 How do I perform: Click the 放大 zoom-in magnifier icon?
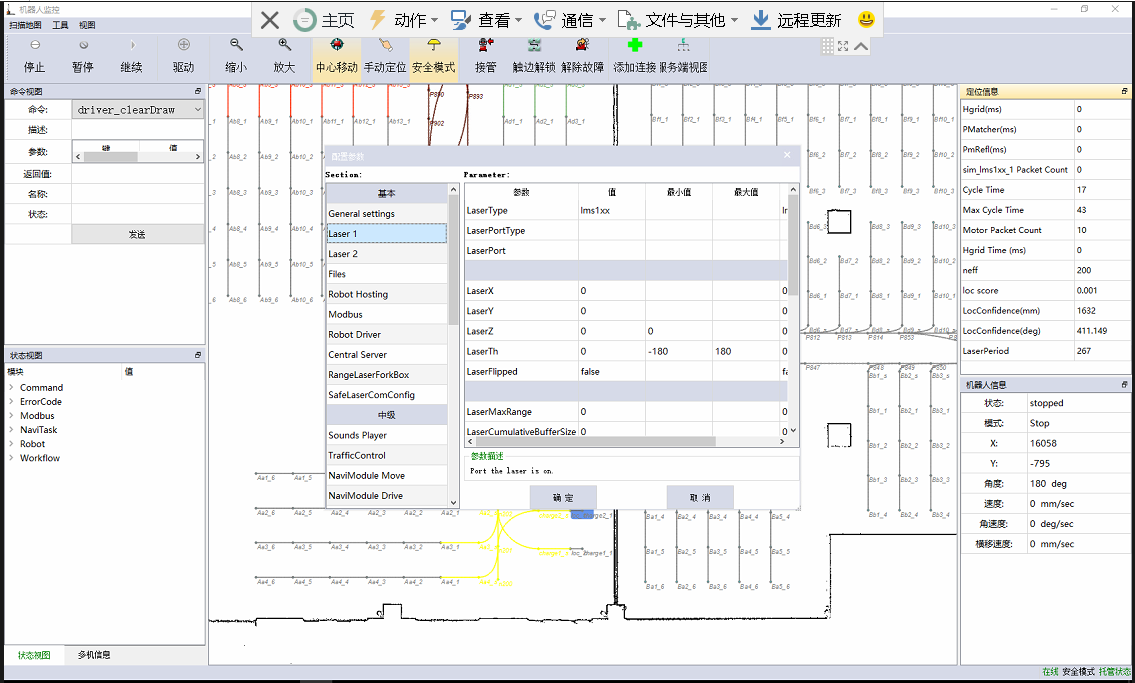pos(284,46)
